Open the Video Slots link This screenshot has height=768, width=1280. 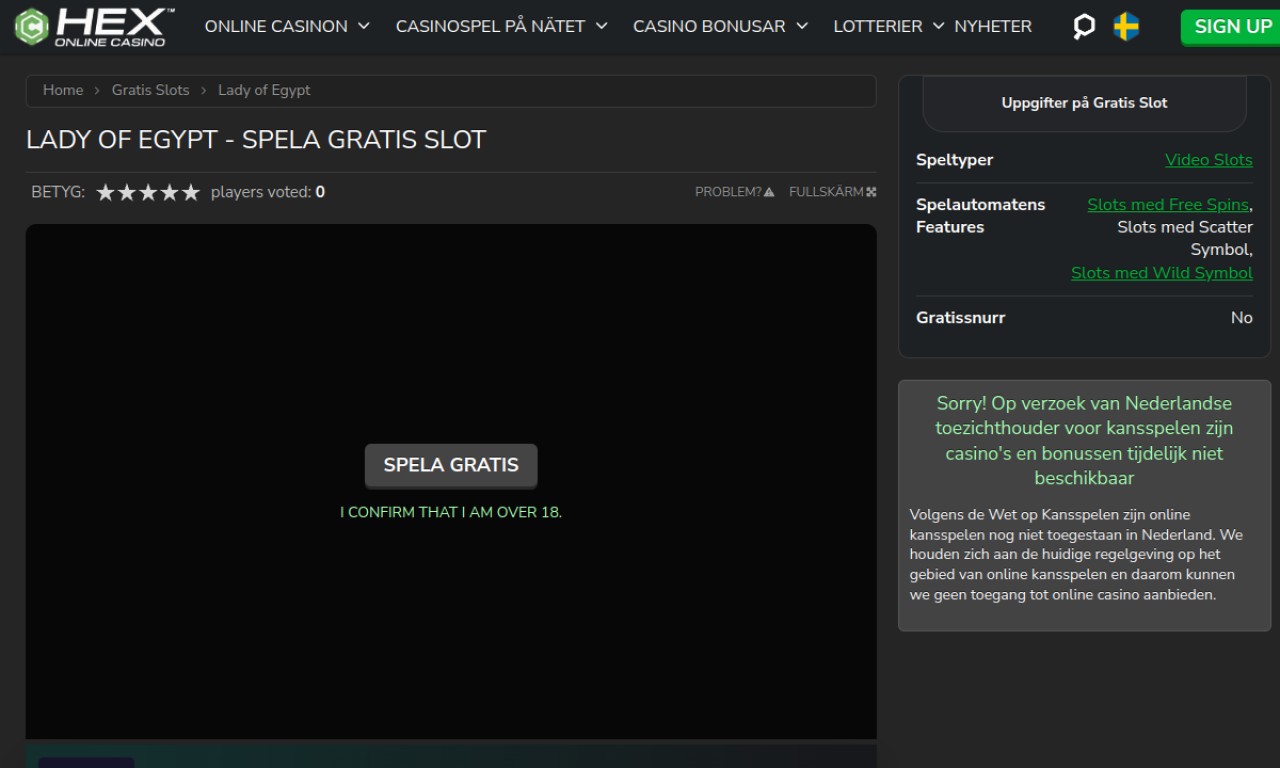[1208, 160]
